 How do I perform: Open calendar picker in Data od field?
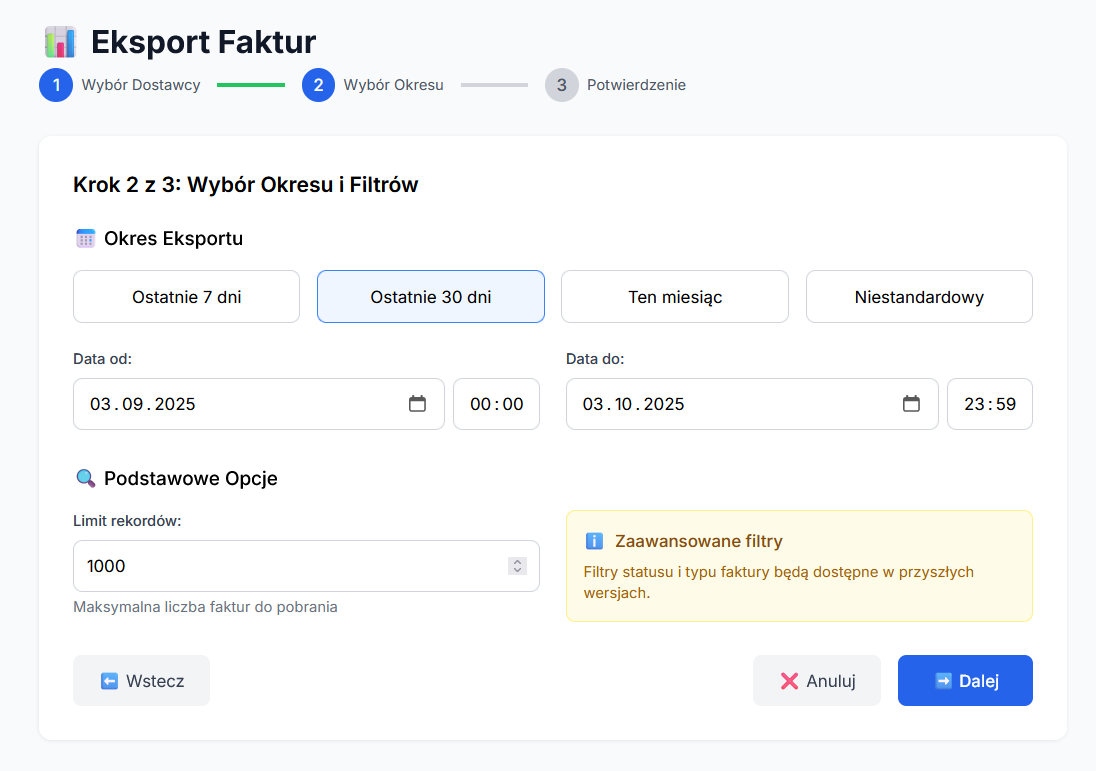pos(417,404)
